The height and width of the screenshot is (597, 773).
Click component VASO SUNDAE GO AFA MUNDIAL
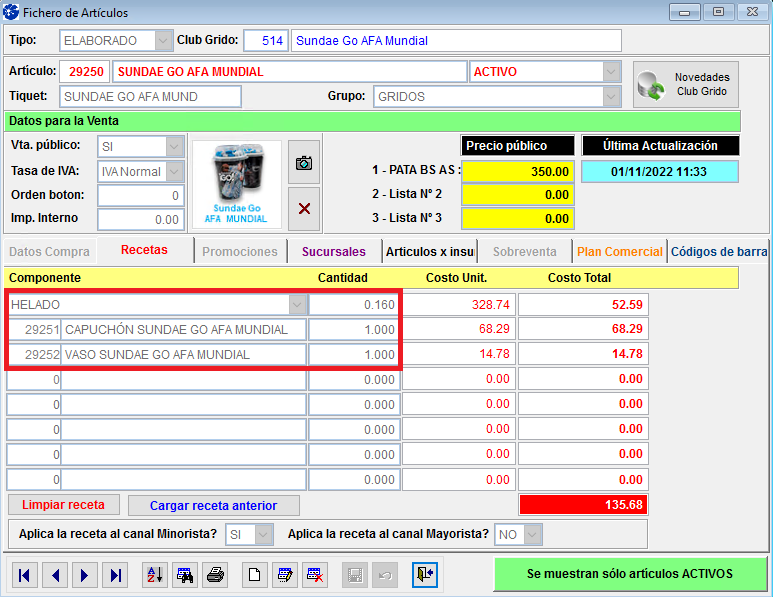[x=183, y=354]
